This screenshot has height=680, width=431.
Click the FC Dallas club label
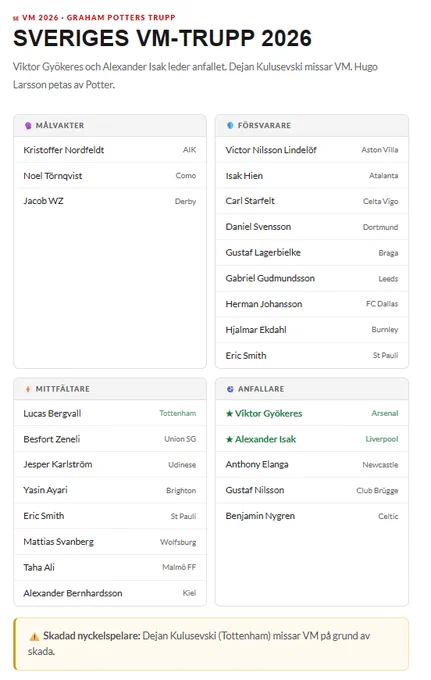382,304
